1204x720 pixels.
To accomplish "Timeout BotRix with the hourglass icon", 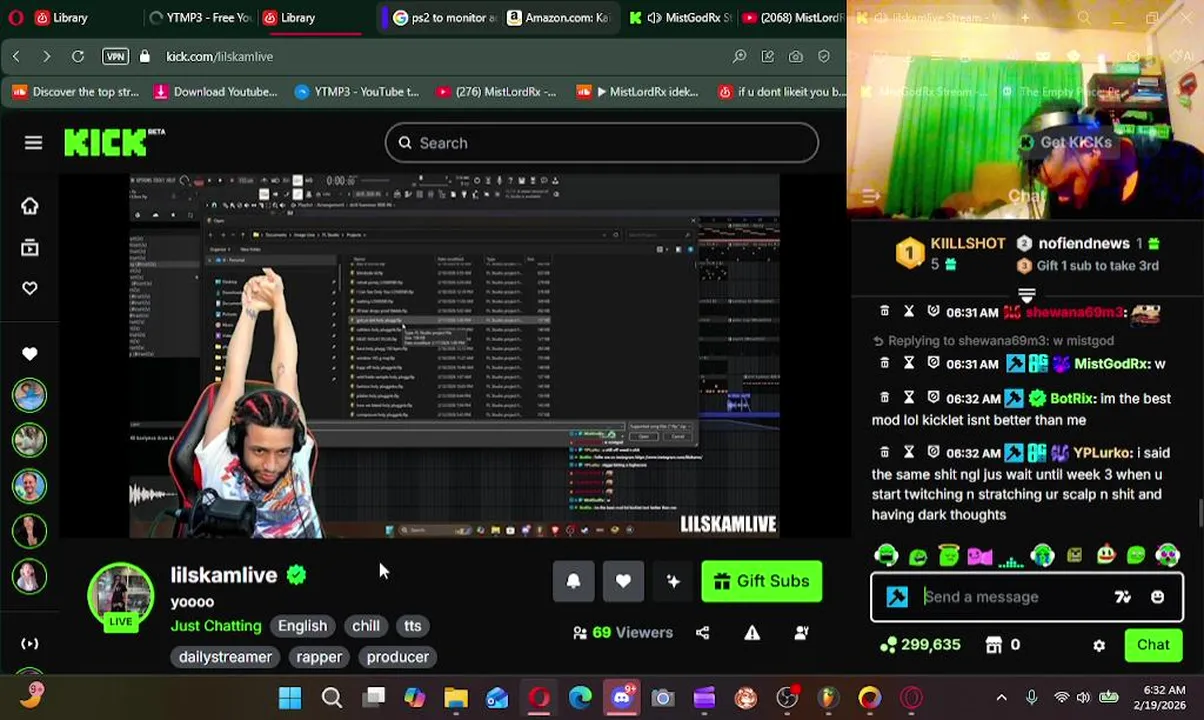I will coord(908,398).
